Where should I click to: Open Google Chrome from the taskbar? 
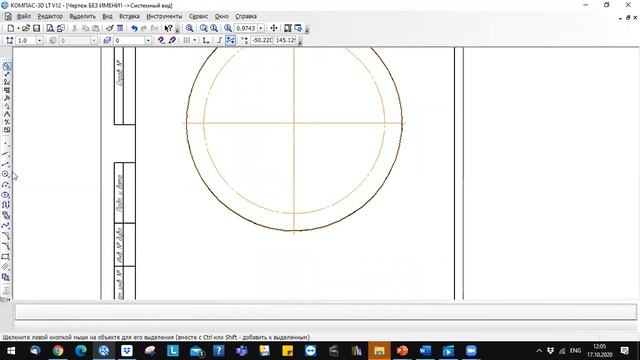[x=58, y=351]
